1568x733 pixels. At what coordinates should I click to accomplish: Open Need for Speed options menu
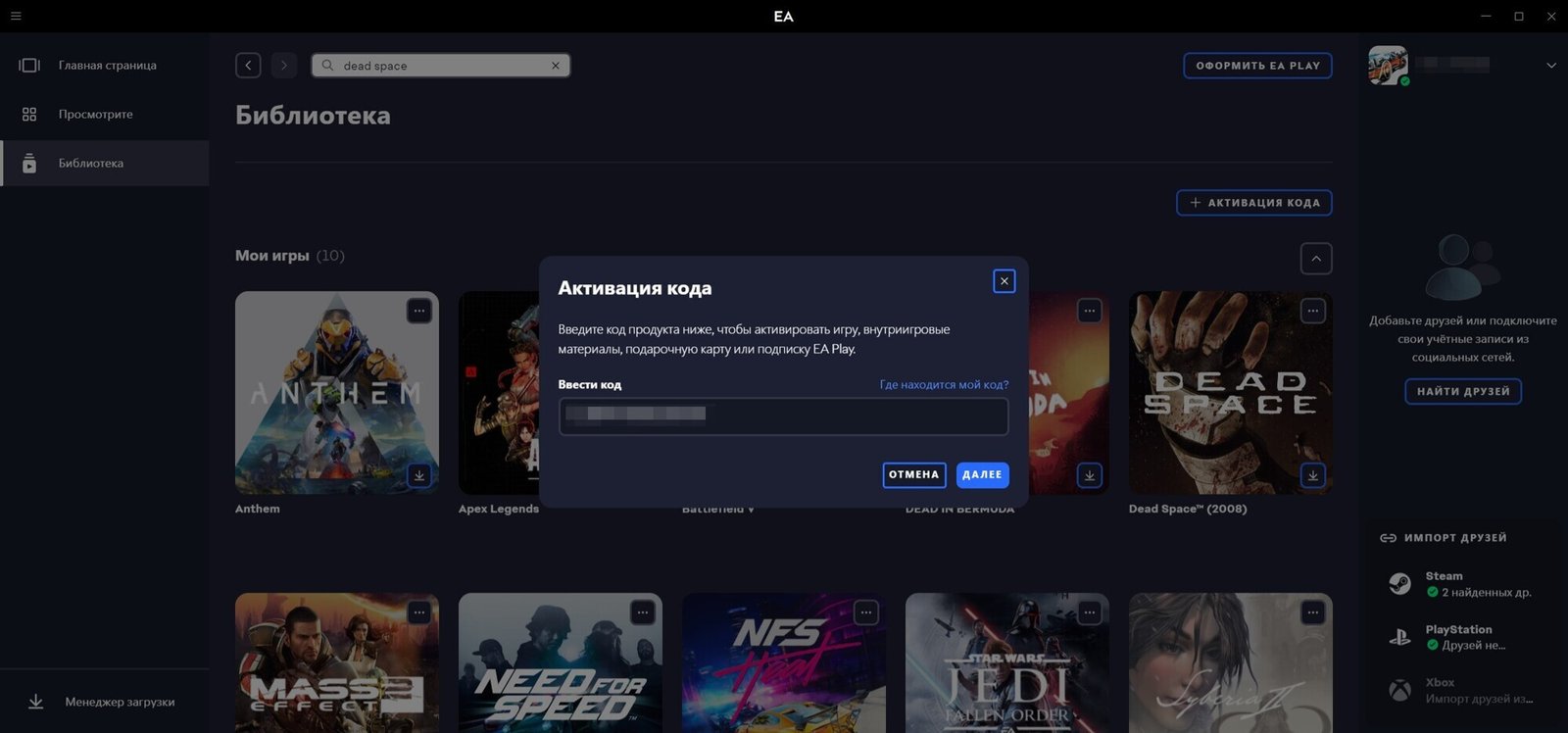[643, 612]
